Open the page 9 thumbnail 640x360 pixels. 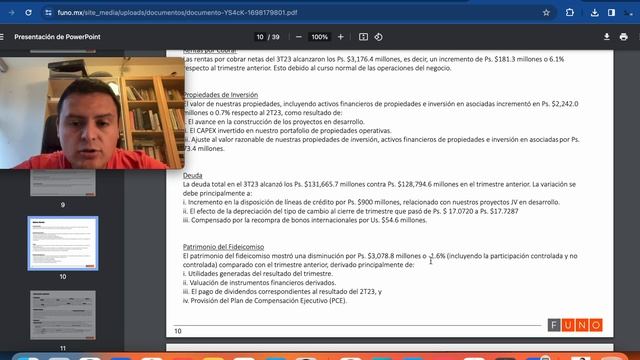[x=63, y=182]
